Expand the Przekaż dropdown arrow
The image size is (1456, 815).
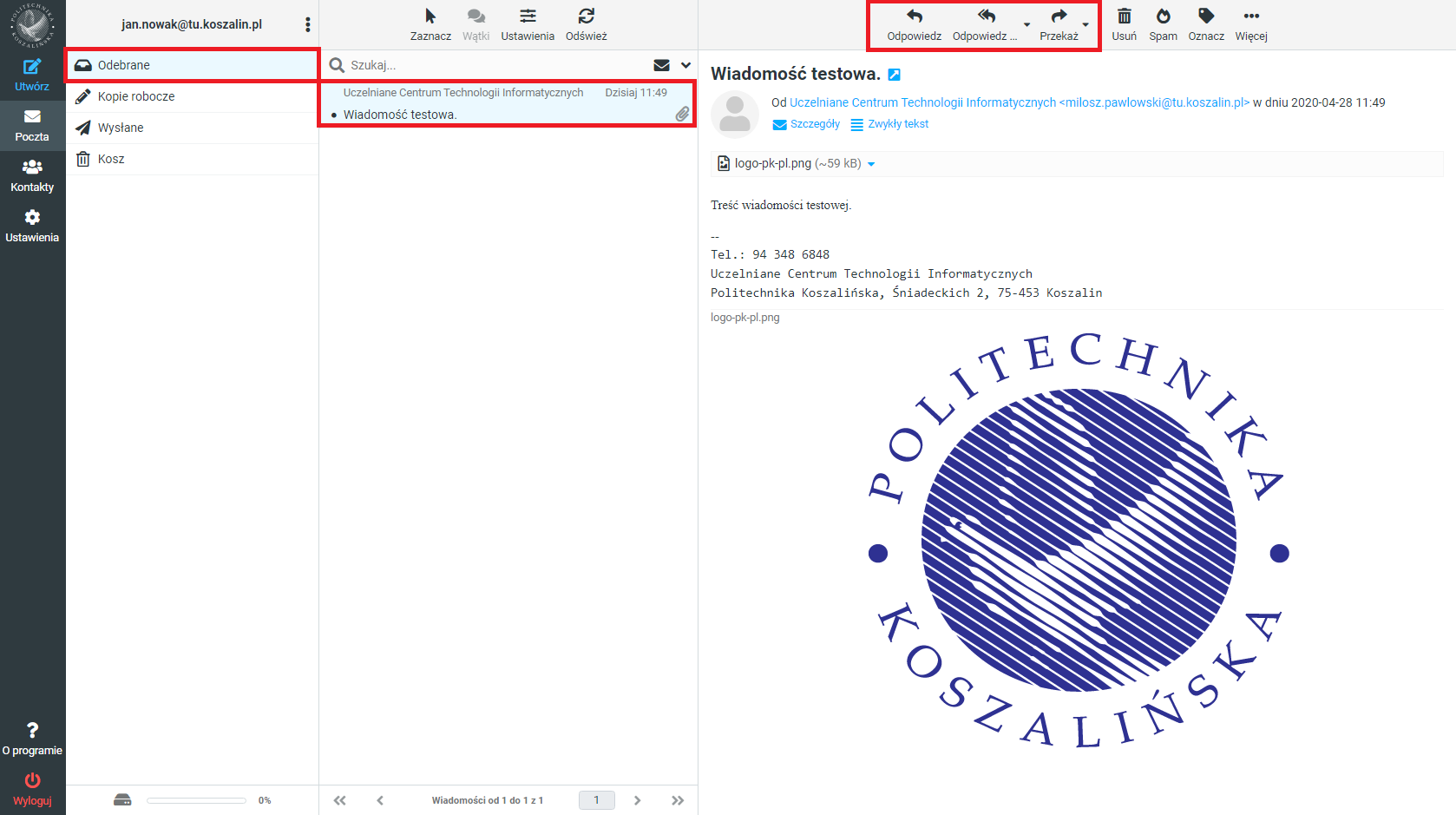pyautogui.click(x=1085, y=24)
